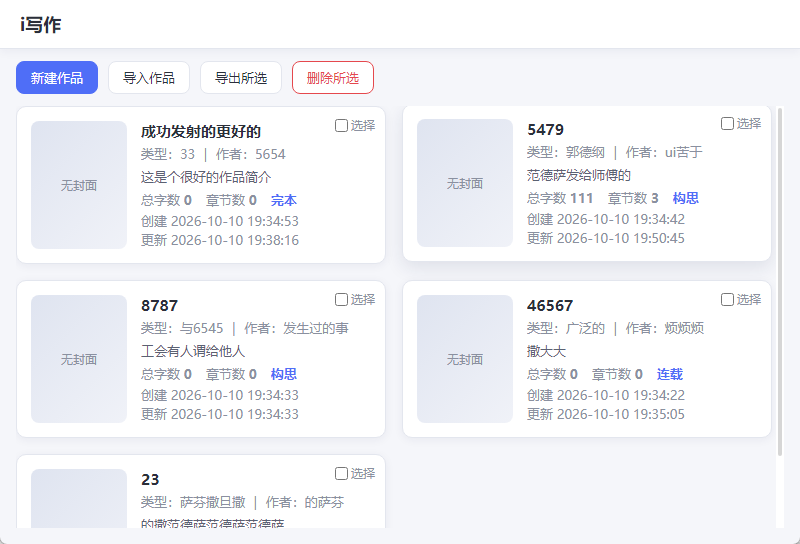This screenshot has width=800, height=544.
Task: Click 导出所选 to export selected works
Action: (241, 78)
